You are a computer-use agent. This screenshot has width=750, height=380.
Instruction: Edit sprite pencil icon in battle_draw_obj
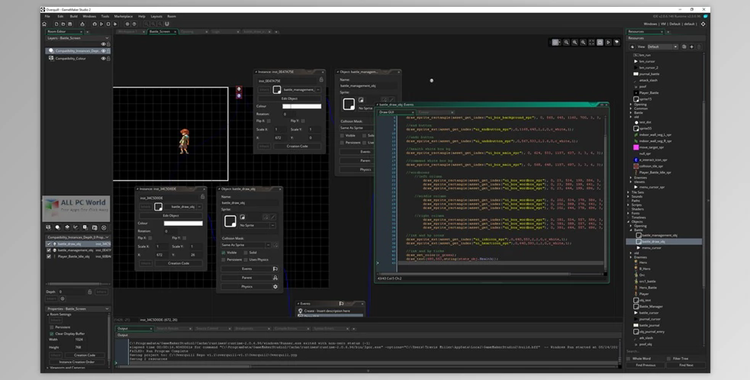273,217
